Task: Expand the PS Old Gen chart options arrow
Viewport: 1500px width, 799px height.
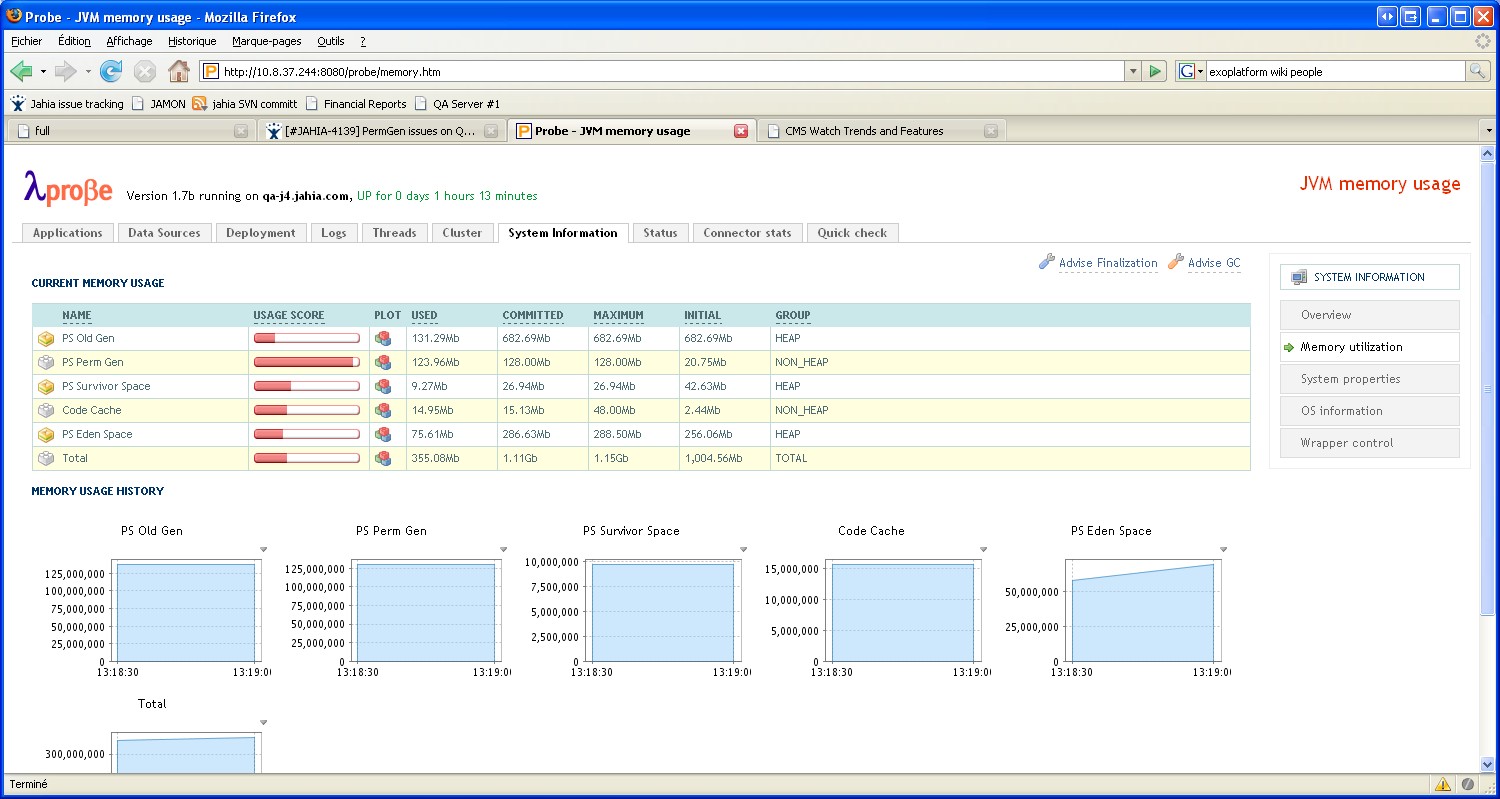Action: point(264,549)
